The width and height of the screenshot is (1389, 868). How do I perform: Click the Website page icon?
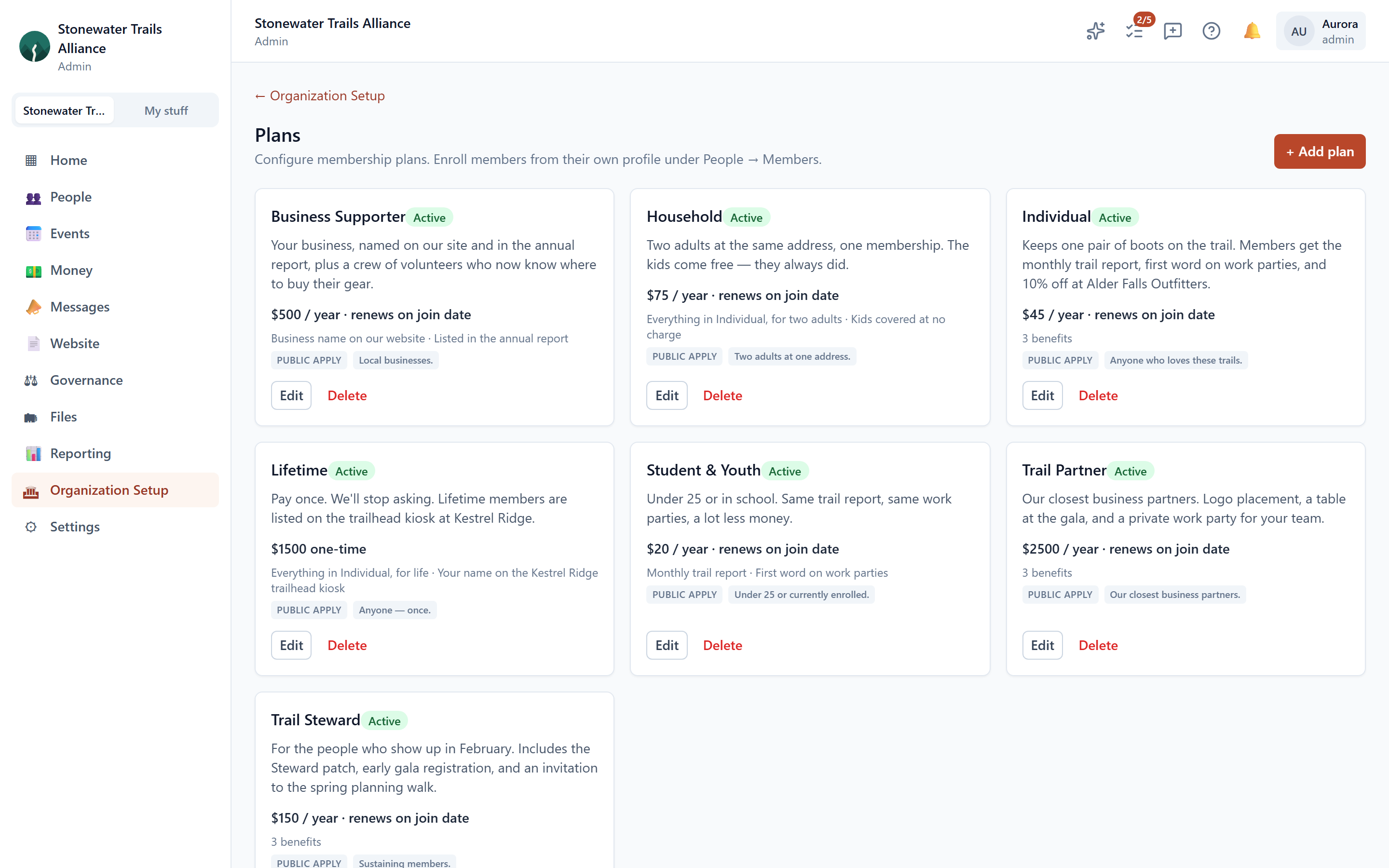pos(33,343)
